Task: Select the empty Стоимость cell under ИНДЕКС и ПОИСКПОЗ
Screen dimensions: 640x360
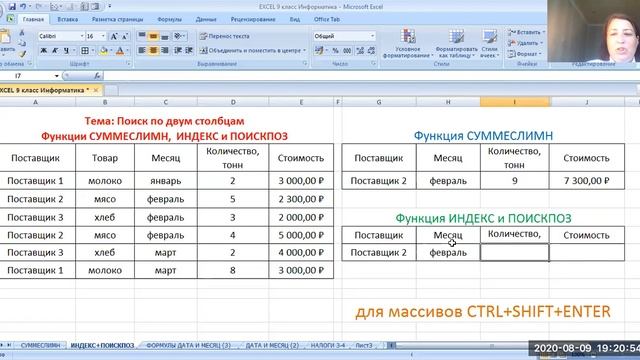Action: click(x=587, y=252)
